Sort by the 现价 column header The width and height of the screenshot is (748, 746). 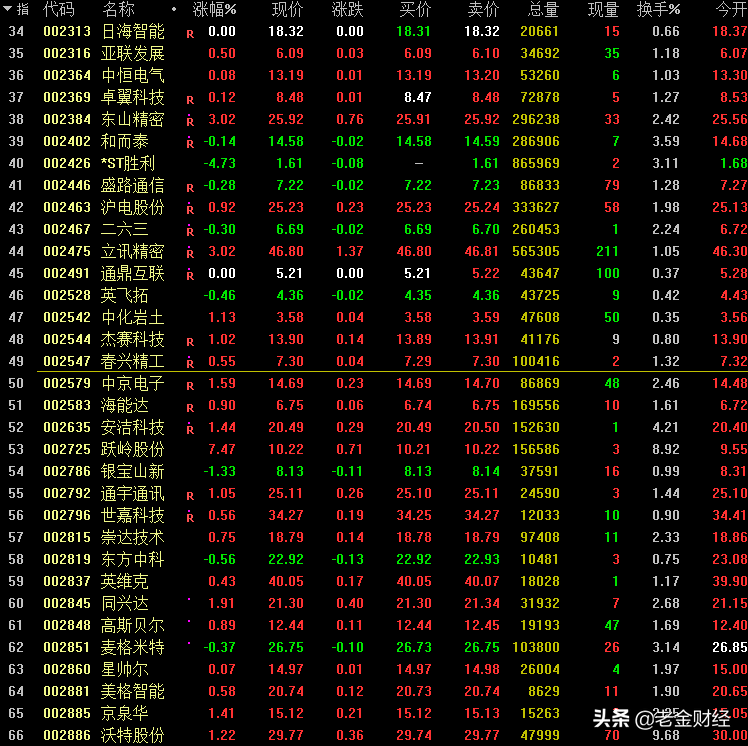pyautogui.click(x=288, y=10)
